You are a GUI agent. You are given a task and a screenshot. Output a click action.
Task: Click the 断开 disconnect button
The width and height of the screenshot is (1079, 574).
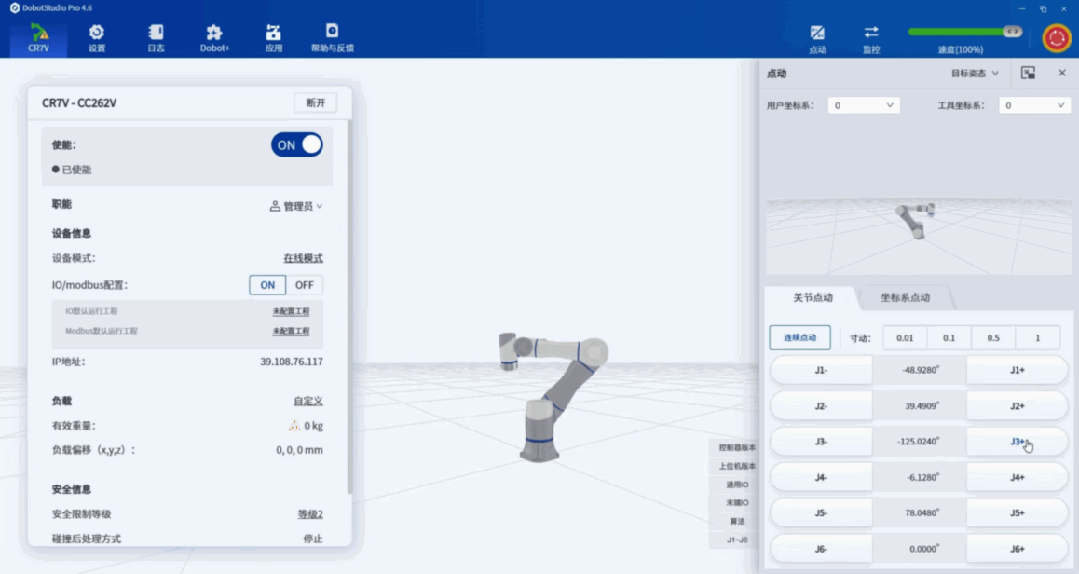[x=315, y=103]
